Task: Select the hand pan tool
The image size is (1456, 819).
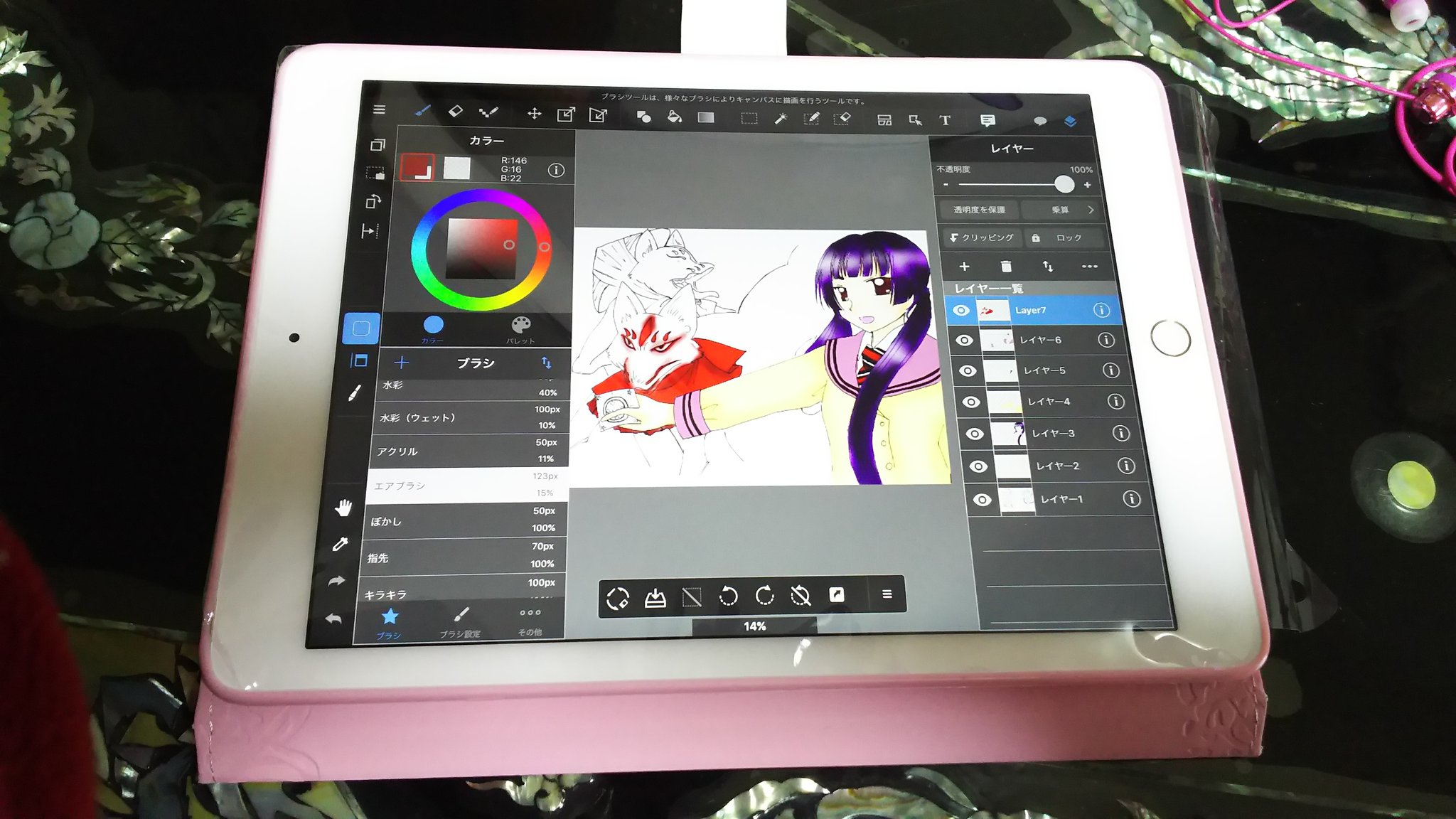Action: (x=343, y=507)
